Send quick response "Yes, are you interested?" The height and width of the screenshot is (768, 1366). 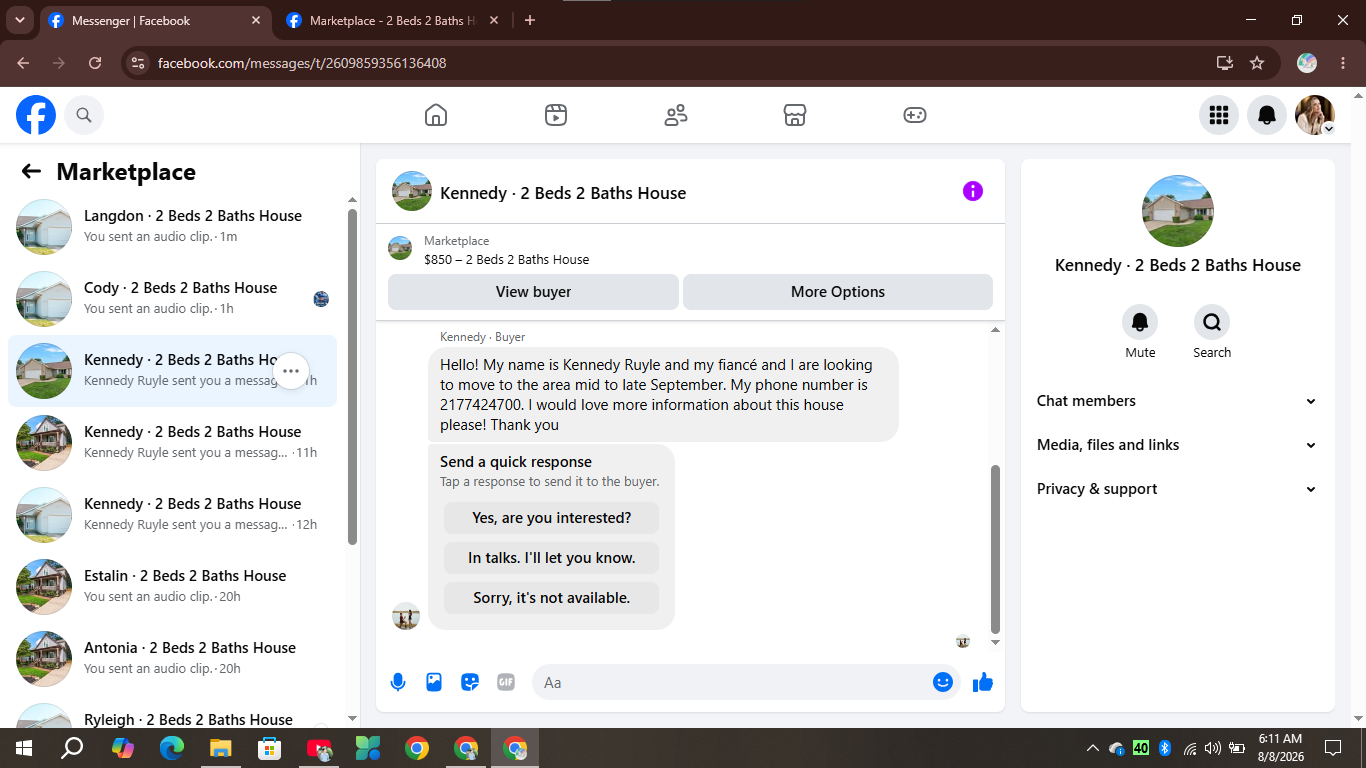click(x=551, y=518)
